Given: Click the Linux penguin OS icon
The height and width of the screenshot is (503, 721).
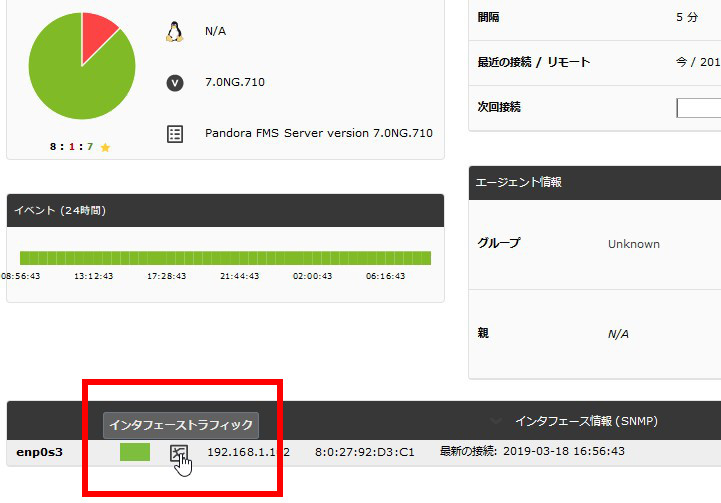Looking at the screenshot, I should tap(174, 32).
